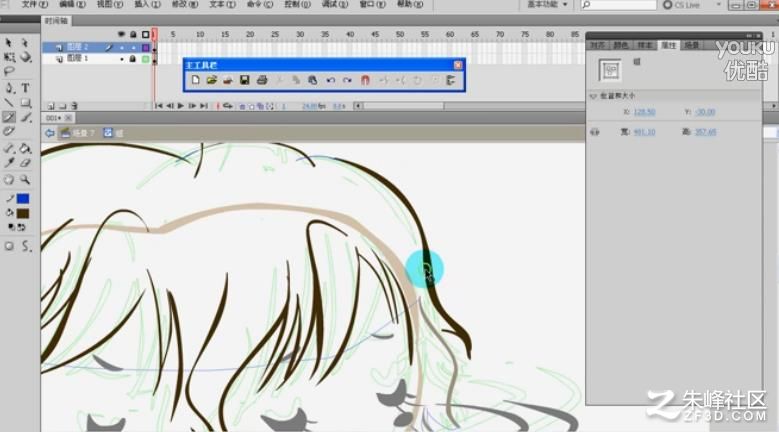Click the X position value 128.50
The width and height of the screenshot is (779, 432).
tap(644, 112)
